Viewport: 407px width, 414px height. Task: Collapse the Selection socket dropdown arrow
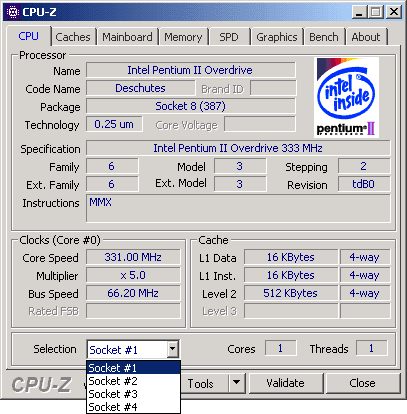tap(172, 349)
